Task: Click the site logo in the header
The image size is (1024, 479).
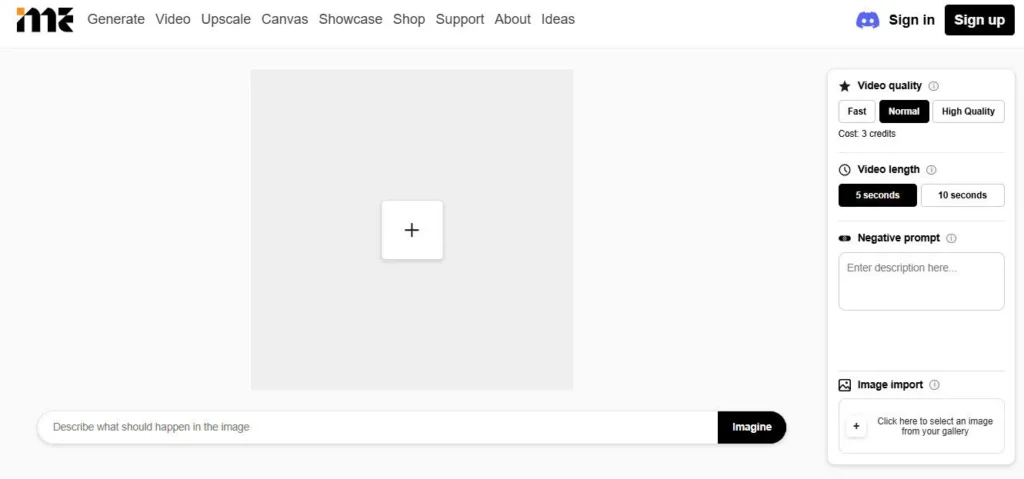Action: tap(44, 20)
